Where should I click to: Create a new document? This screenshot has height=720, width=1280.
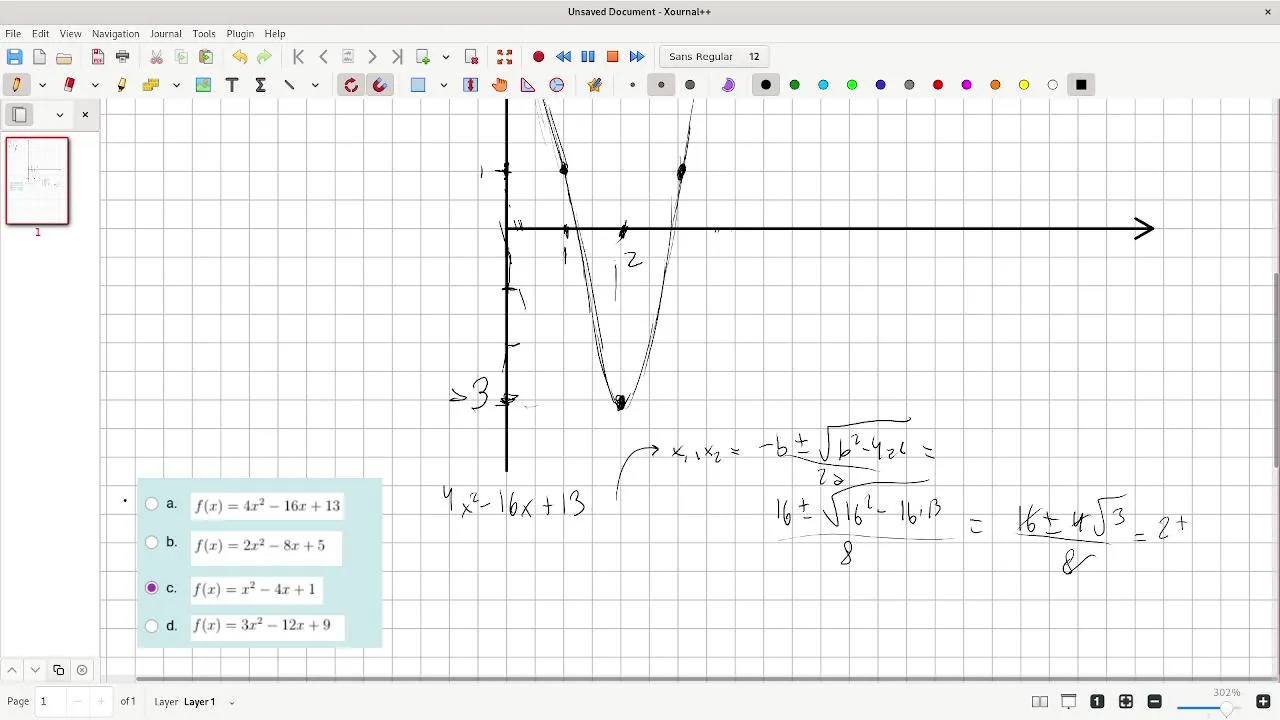(39, 57)
